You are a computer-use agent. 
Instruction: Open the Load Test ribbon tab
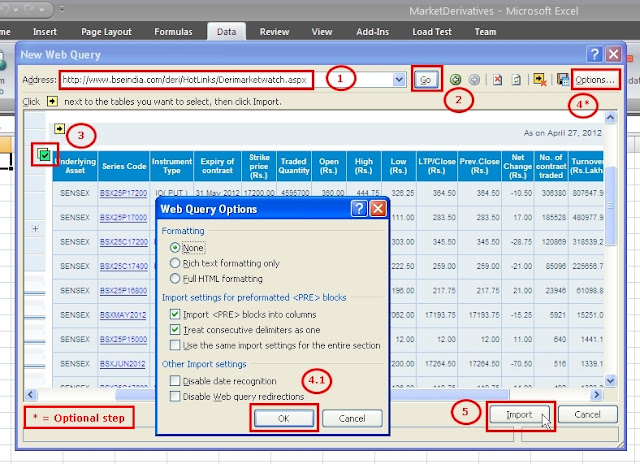point(432,32)
